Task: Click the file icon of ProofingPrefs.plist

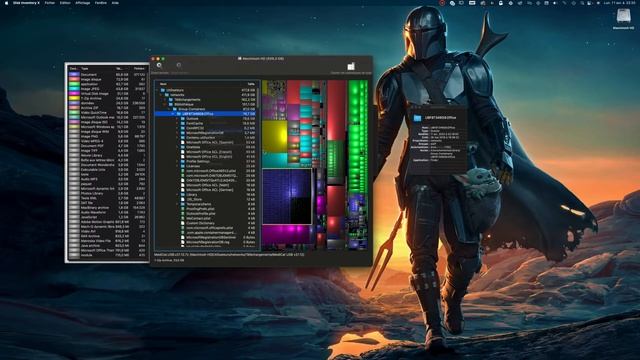Action: [183, 209]
